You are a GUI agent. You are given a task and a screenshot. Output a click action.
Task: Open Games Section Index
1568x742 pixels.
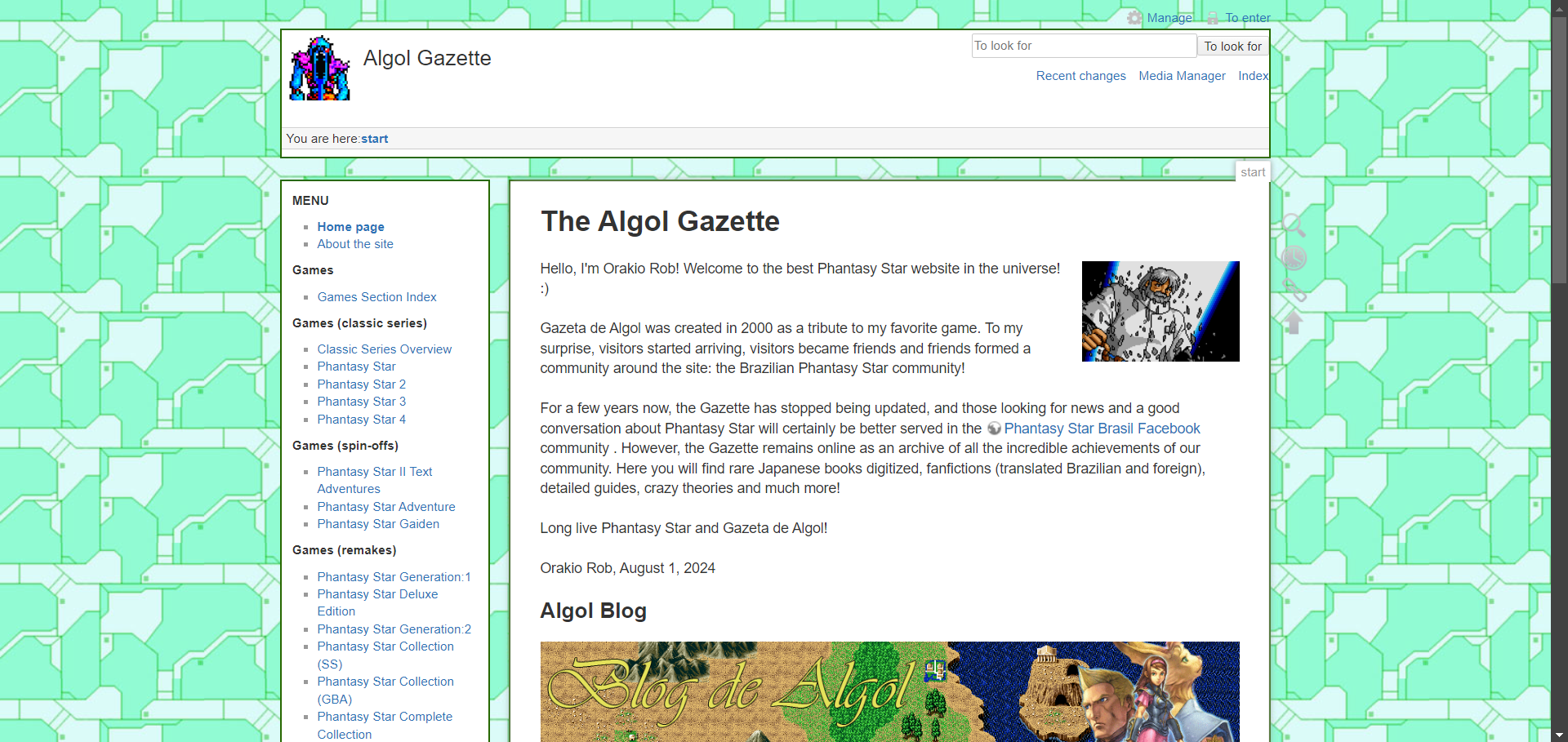[376, 297]
